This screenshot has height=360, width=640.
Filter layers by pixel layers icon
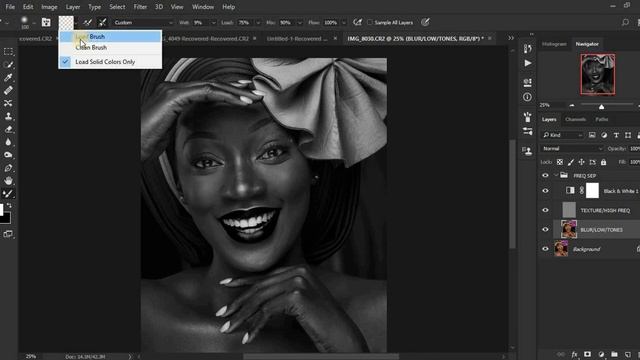(x=592, y=135)
